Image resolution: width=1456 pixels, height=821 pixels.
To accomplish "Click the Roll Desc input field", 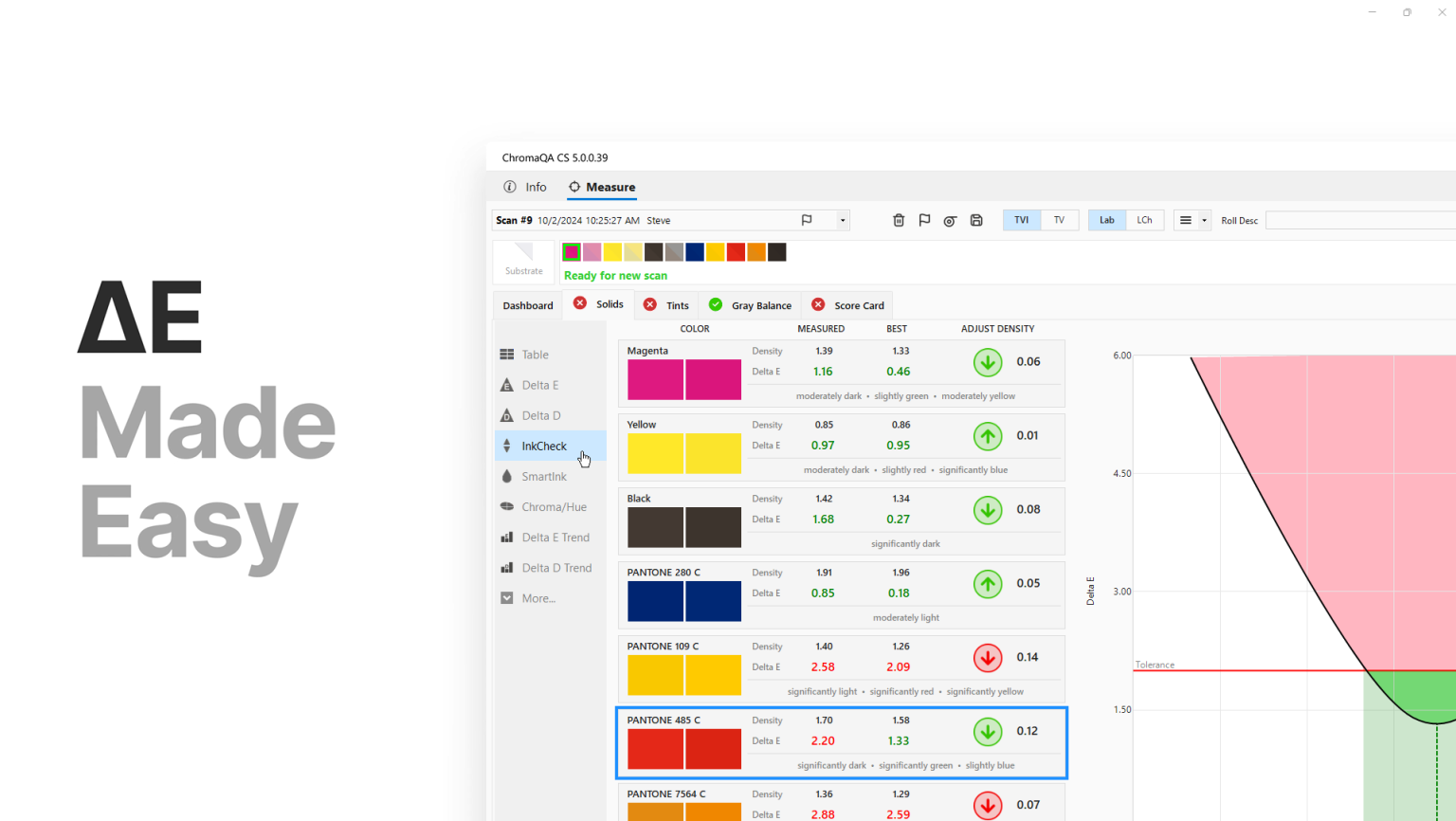I will (x=1360, y=221).
